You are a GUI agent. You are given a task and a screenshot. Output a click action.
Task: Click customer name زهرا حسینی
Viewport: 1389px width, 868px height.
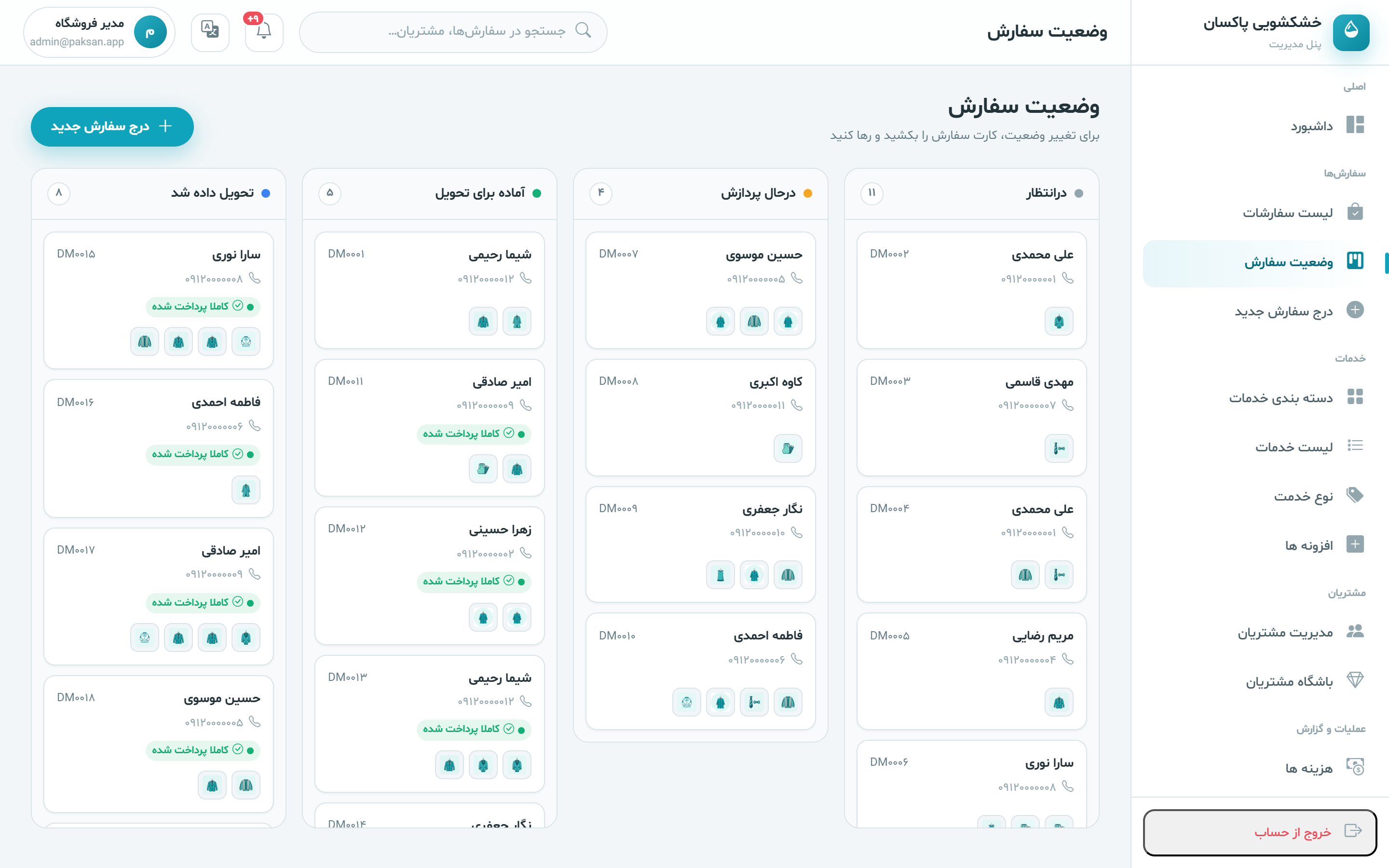pos(500,530)
